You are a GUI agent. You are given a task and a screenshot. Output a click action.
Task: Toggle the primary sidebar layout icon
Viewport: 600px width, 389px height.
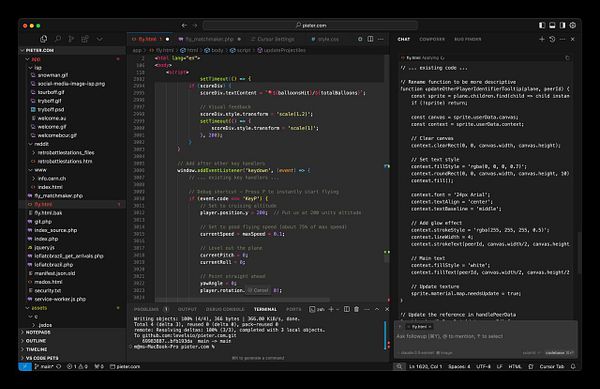[542, 25]
